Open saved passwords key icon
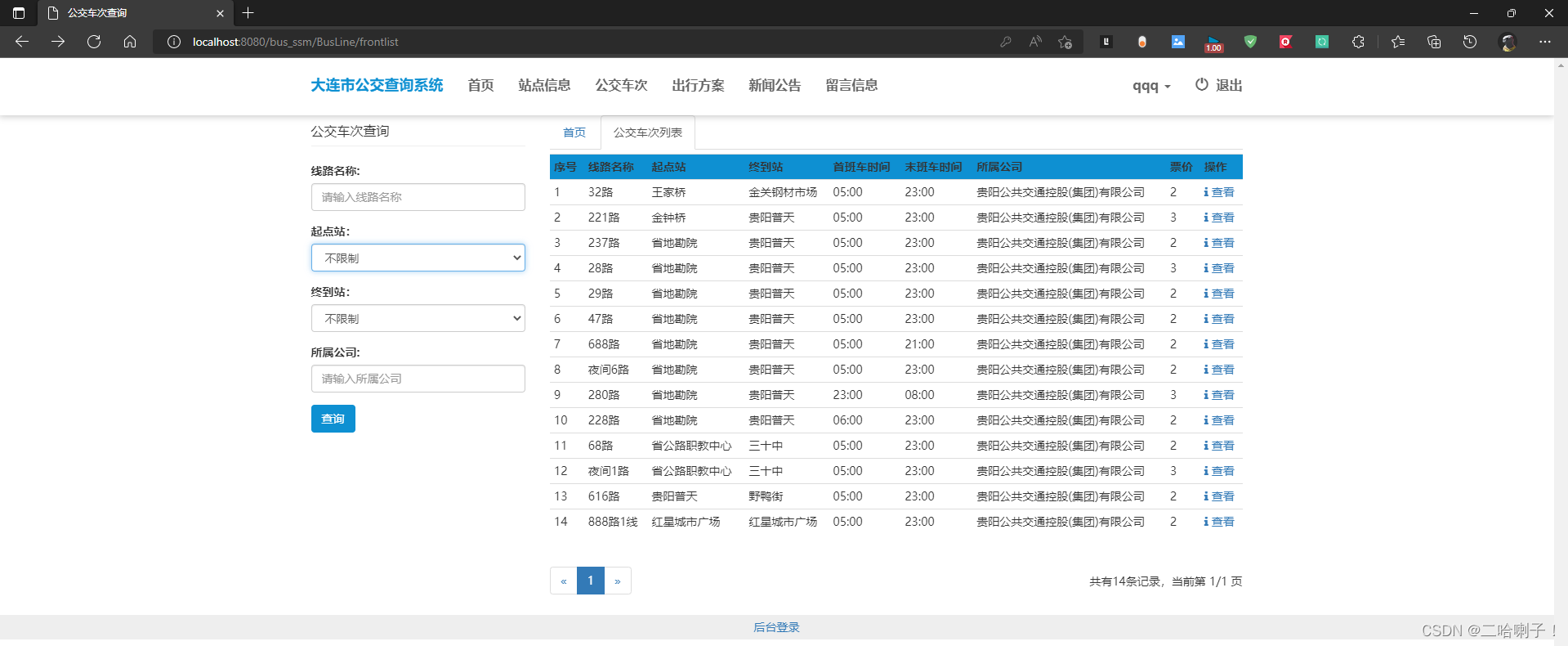Image resolution: width=1568 pixels, height=646 pixels. [x=1006, y=42]
